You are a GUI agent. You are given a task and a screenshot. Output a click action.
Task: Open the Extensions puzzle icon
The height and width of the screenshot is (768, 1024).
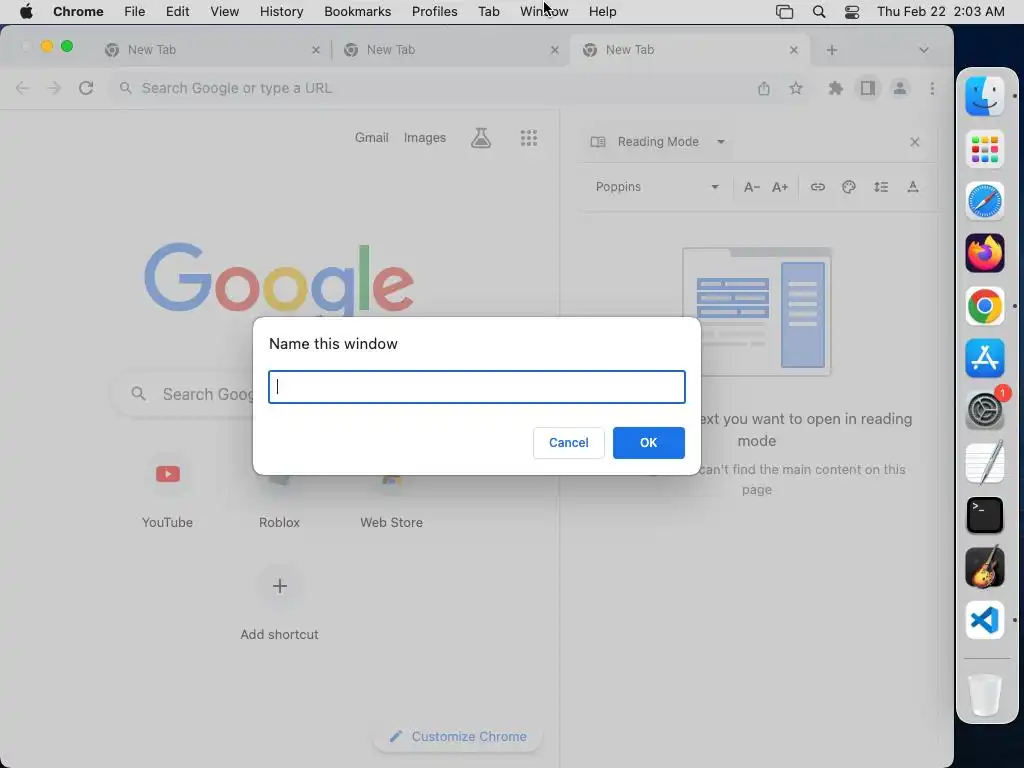click(x=835, y=88)
